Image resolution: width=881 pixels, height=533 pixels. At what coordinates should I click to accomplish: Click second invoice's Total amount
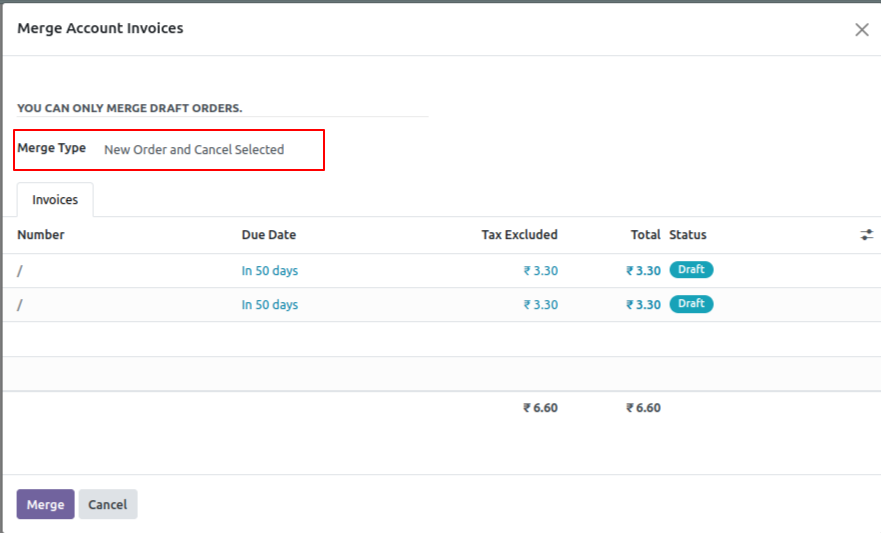(643, 305)
